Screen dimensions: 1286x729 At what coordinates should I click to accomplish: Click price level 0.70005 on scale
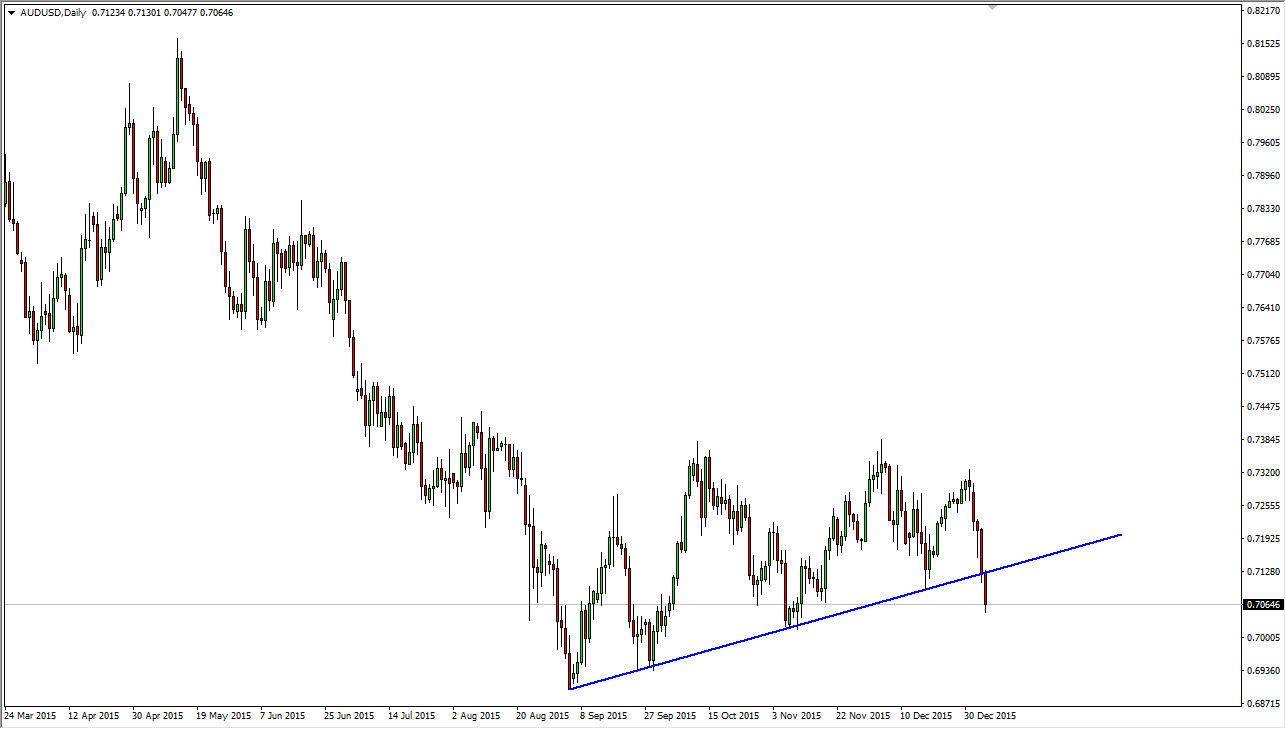[1264, 638]
